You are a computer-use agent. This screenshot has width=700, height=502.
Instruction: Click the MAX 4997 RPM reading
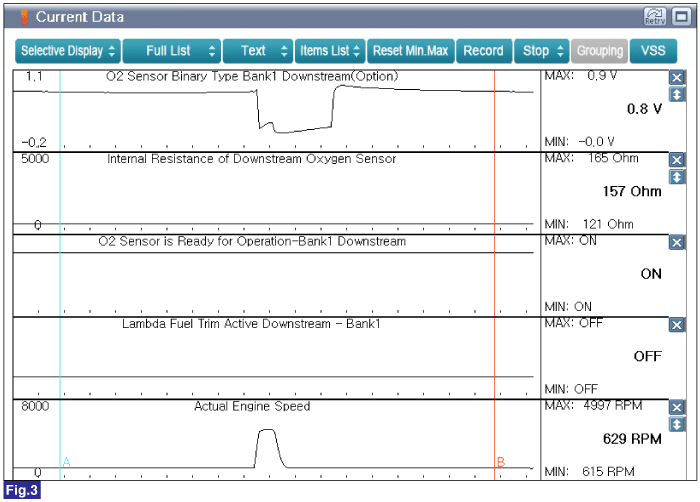[x=593, y=406]
